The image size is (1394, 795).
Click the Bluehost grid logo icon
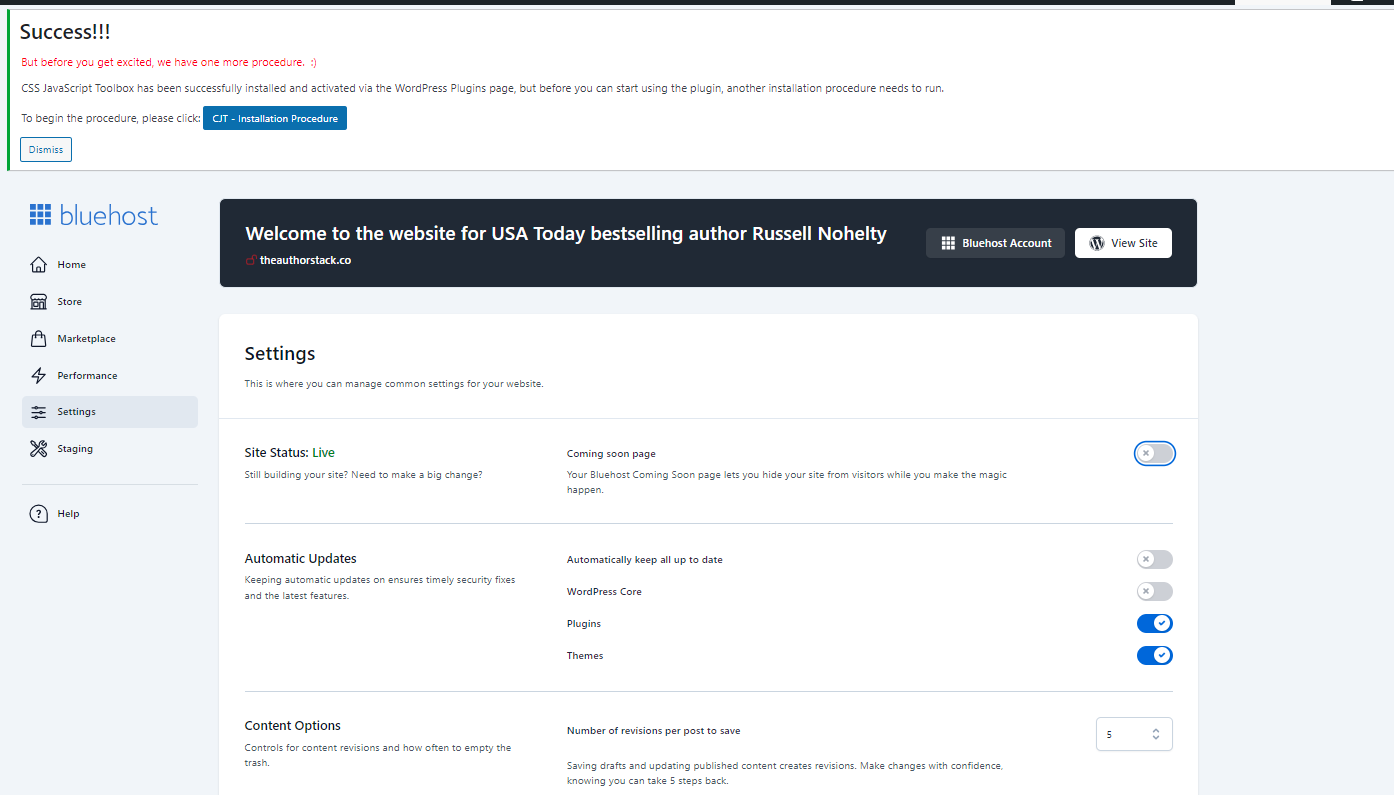coord(40,214)
